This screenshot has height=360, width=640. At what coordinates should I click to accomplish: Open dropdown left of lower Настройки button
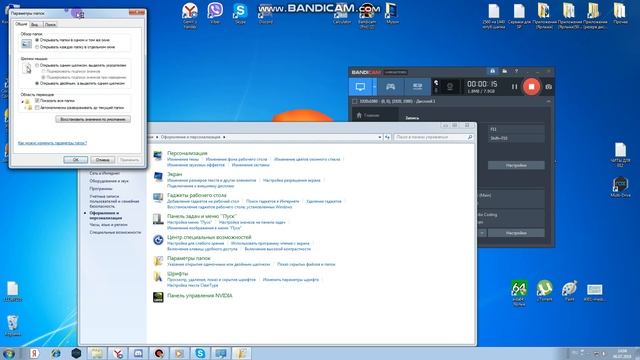coord(482,233)
